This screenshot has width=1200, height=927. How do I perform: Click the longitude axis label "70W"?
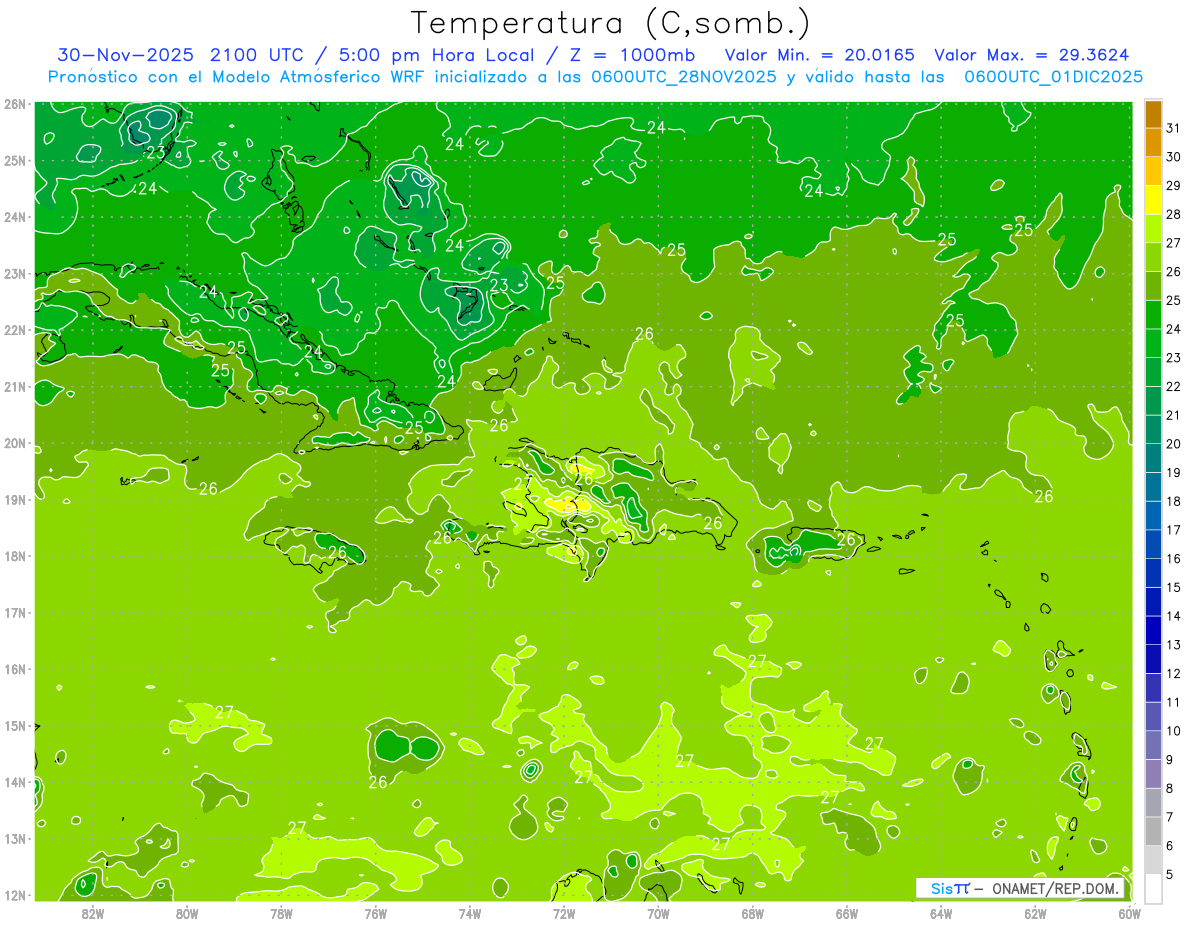pos(658,913)
